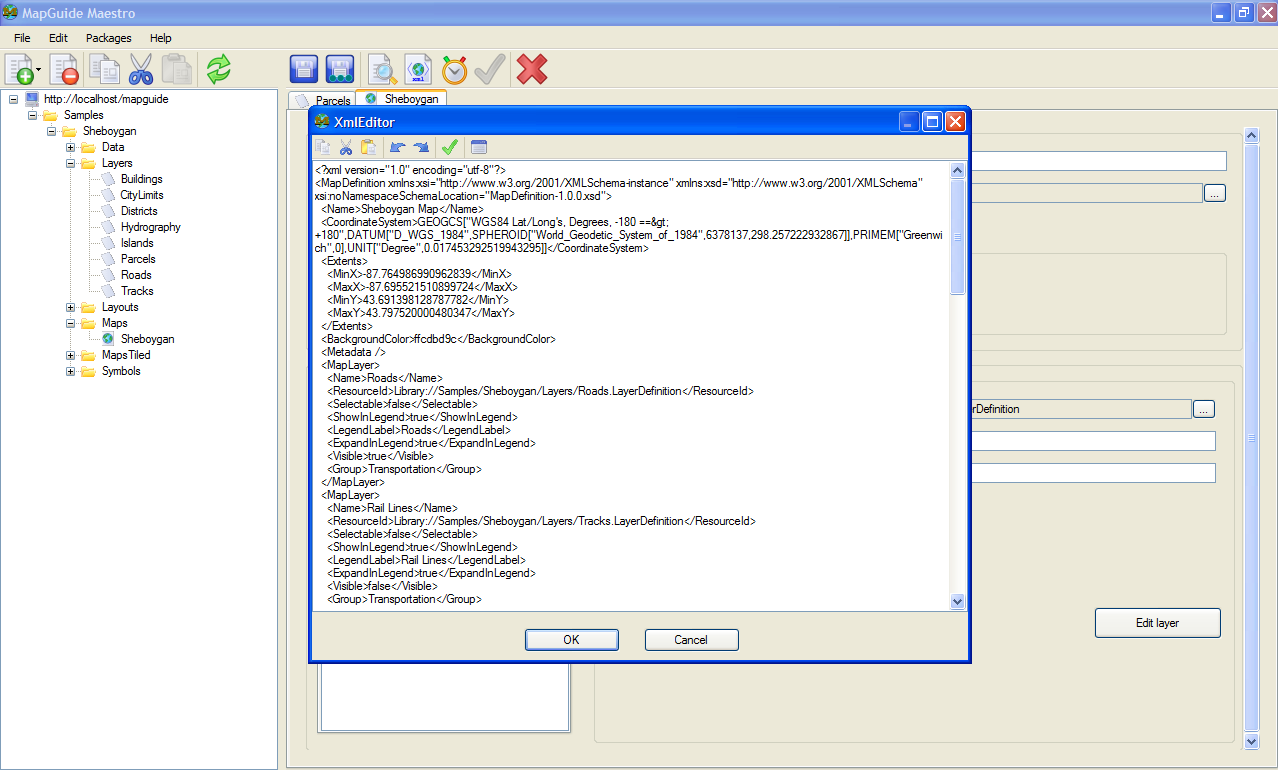This screenshot has width=1278, height=770.
Task: Click the scissors Cut icon in main toolbar
Action: click(x=141, y=69)
